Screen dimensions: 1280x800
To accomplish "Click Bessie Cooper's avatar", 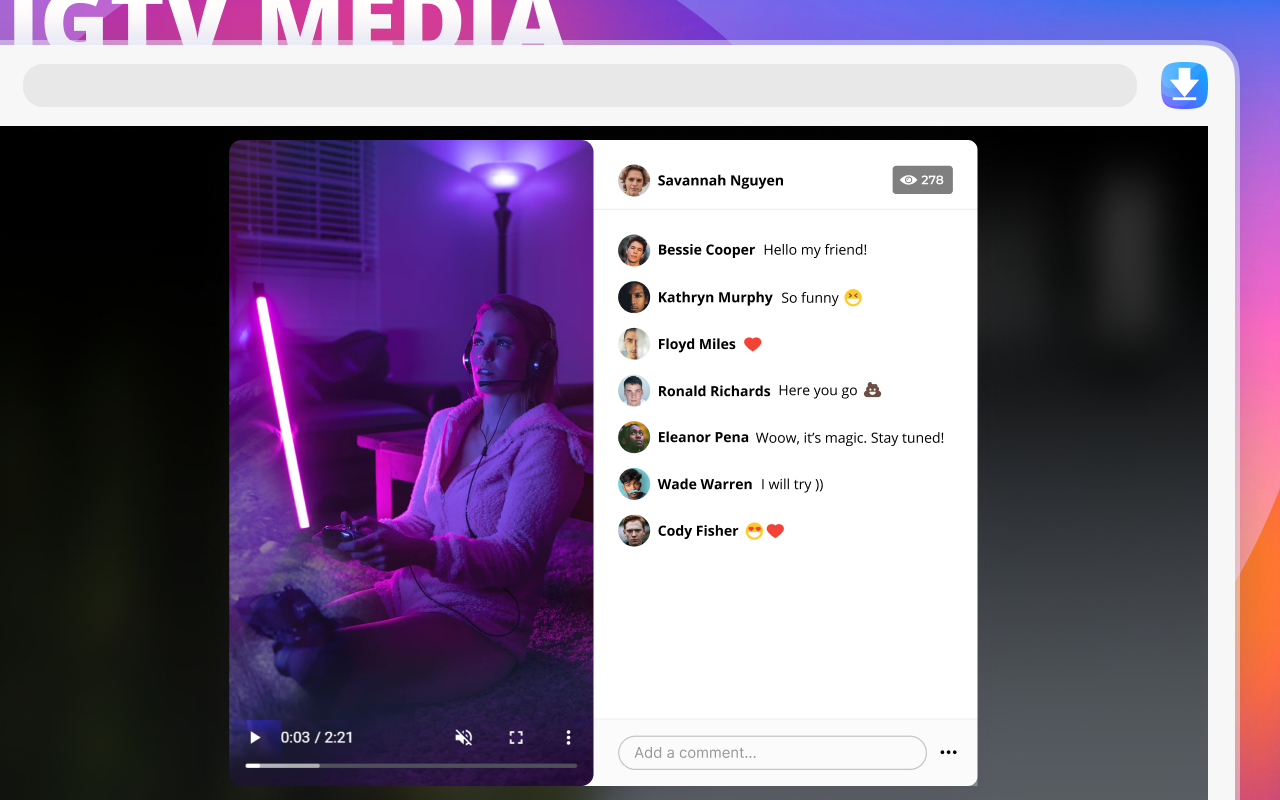I will tap(634, 250).
